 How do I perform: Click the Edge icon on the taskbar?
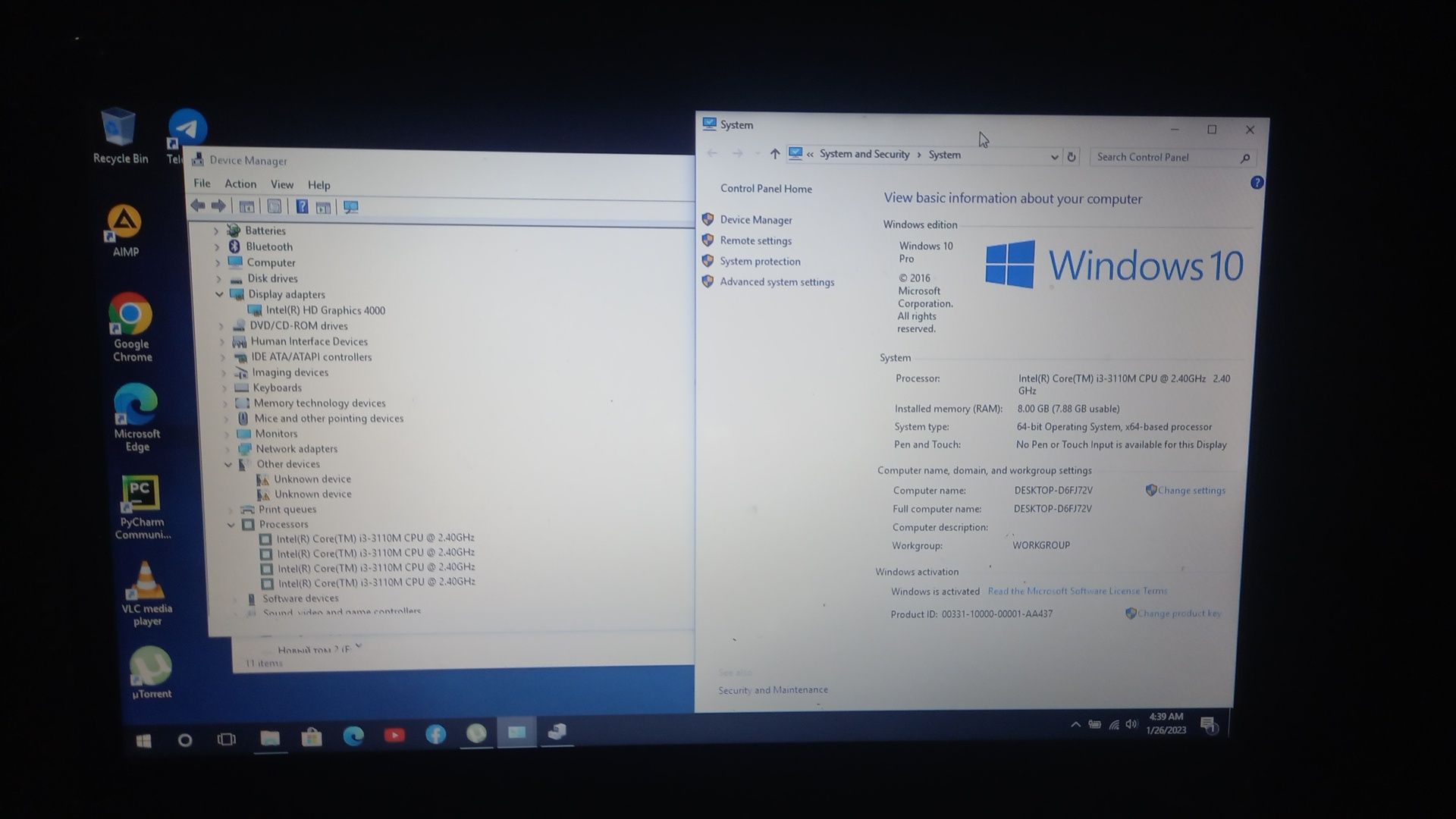pos(353,736)
